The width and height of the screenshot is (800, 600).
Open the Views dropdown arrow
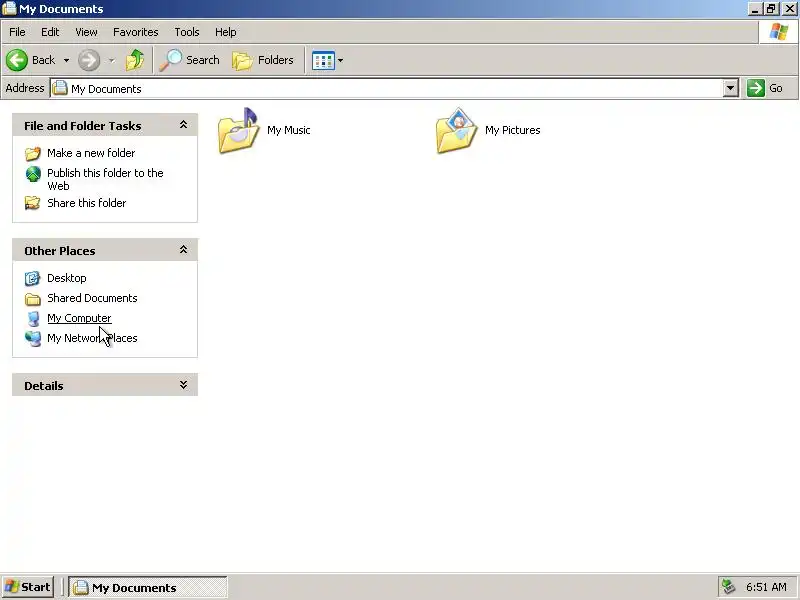coord(340,60)
